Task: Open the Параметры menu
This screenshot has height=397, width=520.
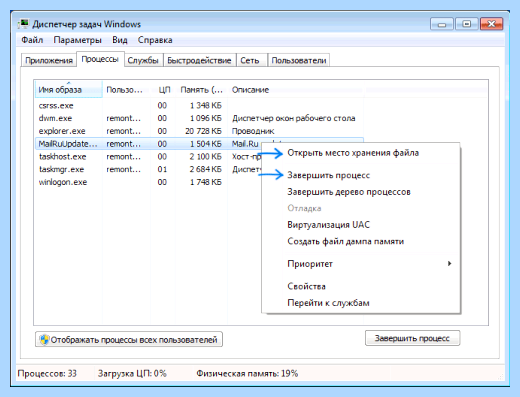Action: [x=77, y=40]
